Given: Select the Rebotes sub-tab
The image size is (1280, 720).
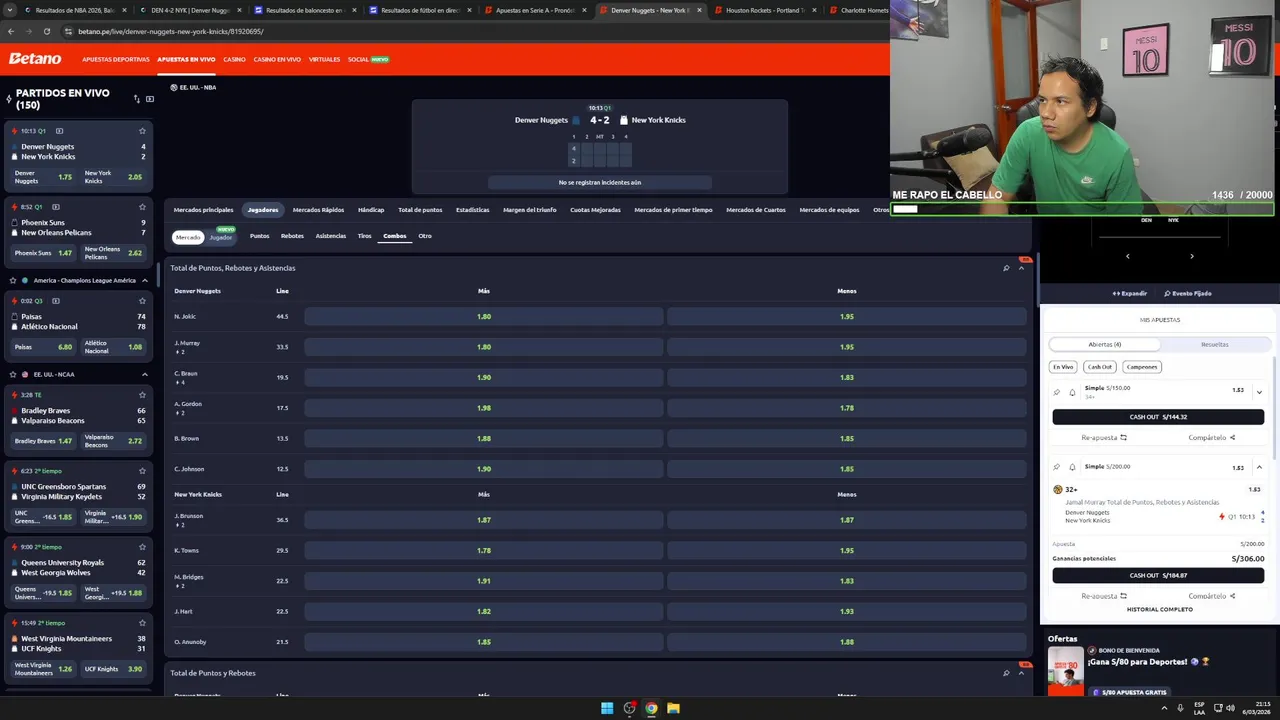Looking at the screenshot, I should pyautogui.click(x=292, y=236).
